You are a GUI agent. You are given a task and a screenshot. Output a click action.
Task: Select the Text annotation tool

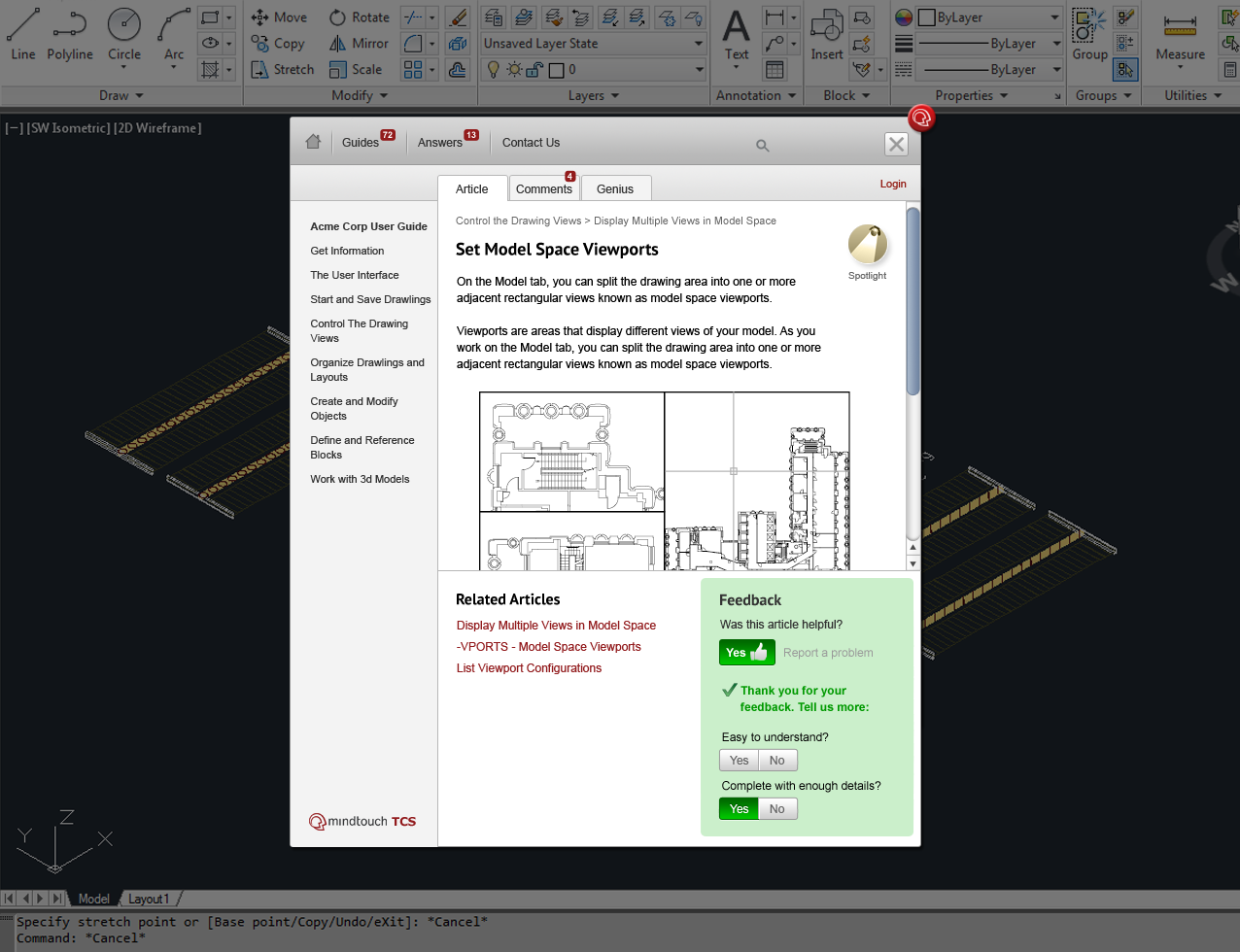(737, 35)
